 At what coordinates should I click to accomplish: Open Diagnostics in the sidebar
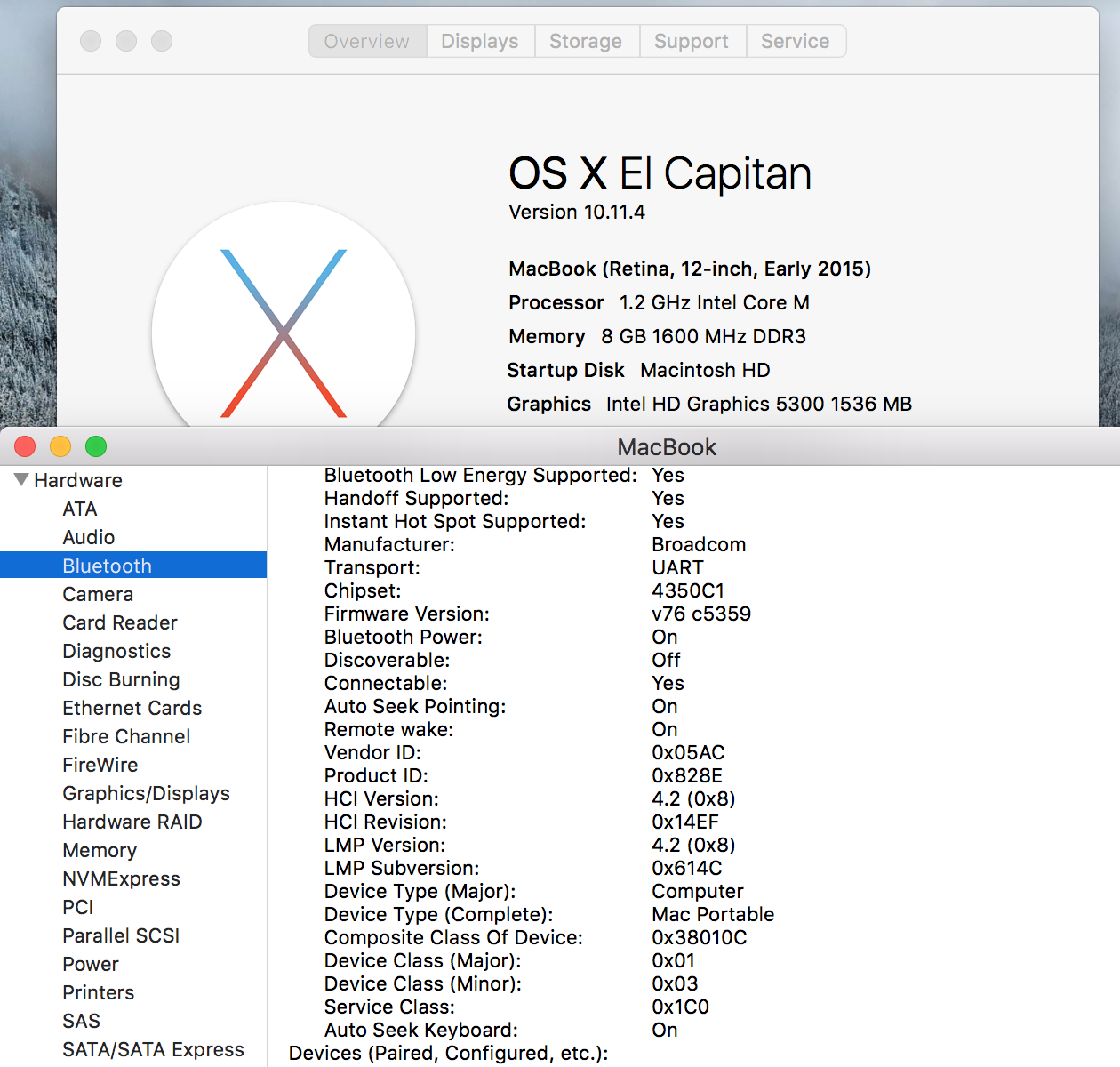click(x=116, y=651)
